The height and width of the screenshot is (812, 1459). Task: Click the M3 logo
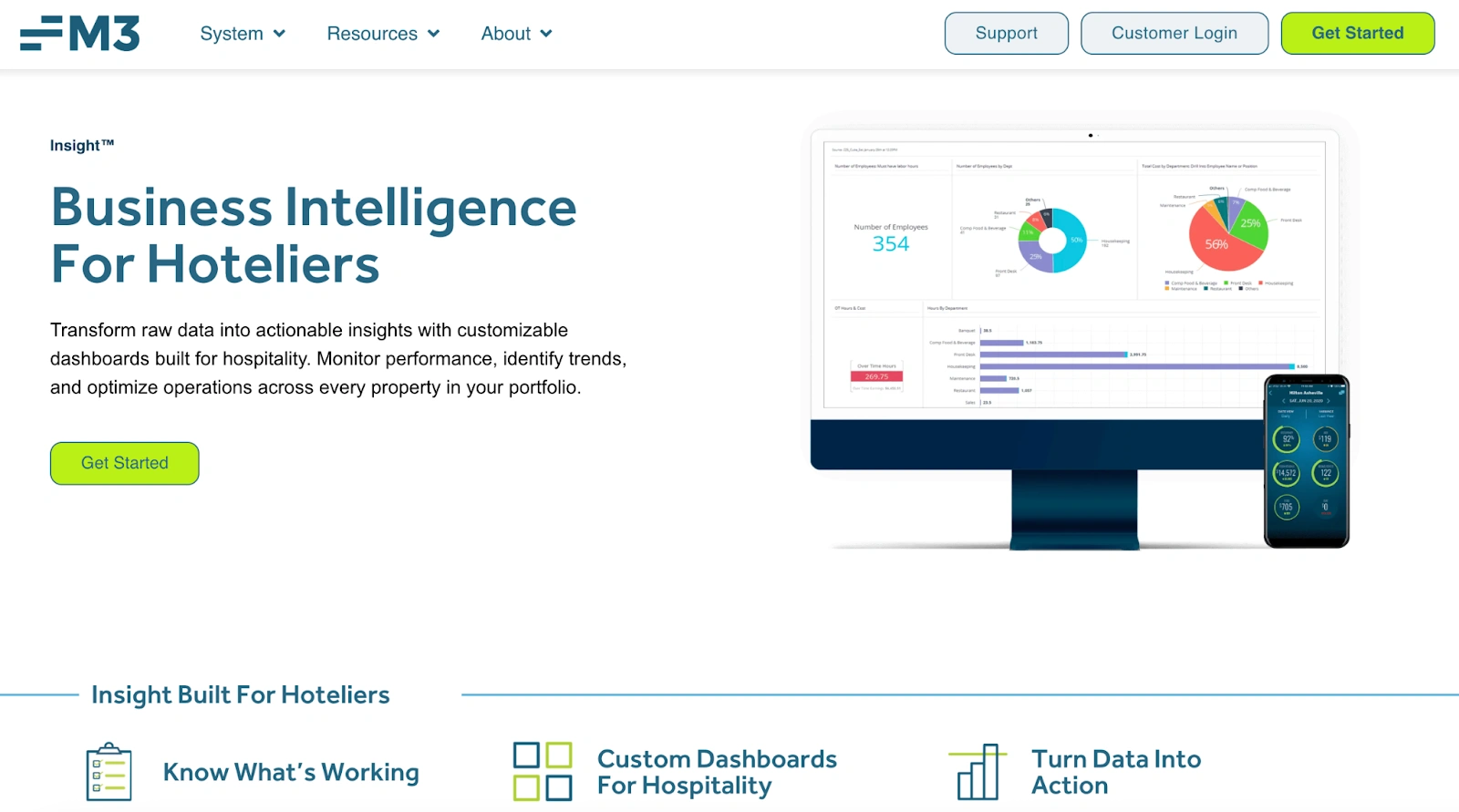pos(79,34)
